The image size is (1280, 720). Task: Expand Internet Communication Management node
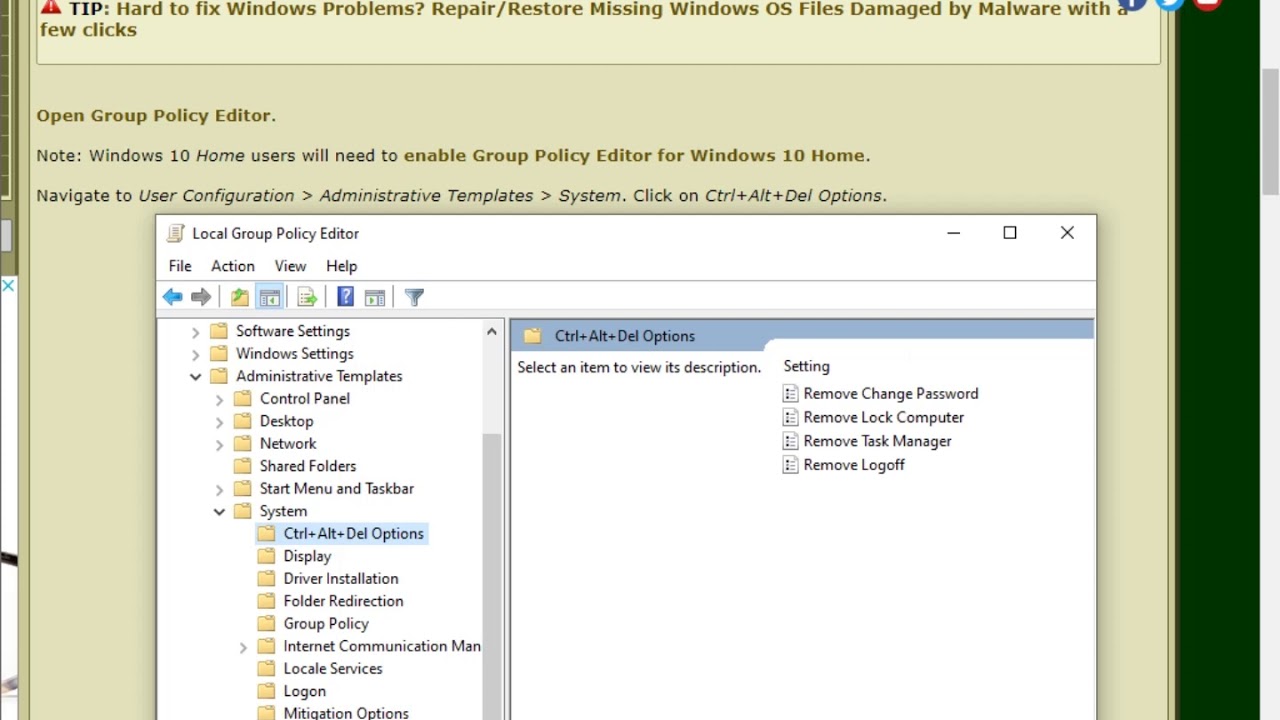point(243,647)
